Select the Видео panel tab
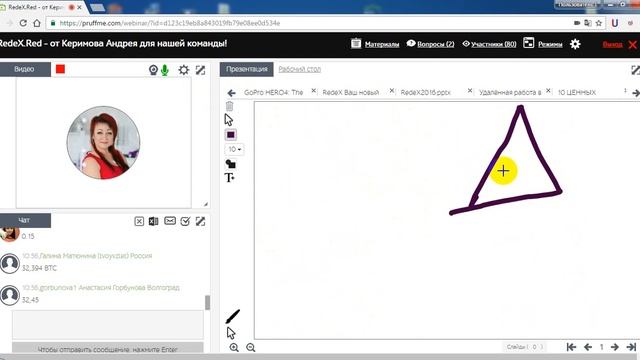 click(24, 69)
